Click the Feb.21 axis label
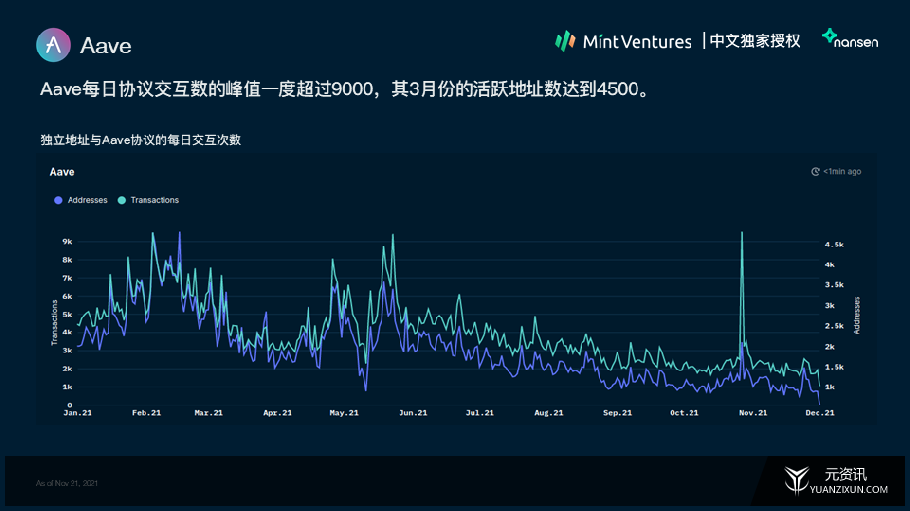910x511 pixels. pyautogui.click(x=146, y=413)
